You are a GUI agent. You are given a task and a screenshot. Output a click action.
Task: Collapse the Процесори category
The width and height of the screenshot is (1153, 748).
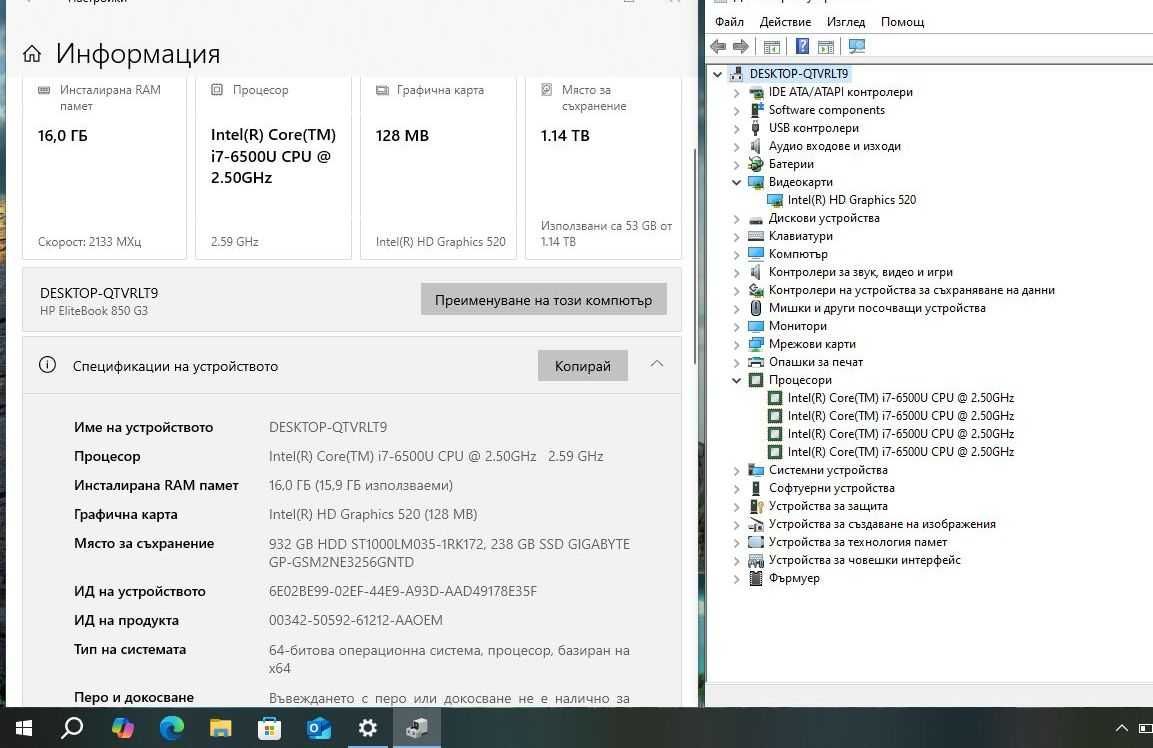coord(736,380)
